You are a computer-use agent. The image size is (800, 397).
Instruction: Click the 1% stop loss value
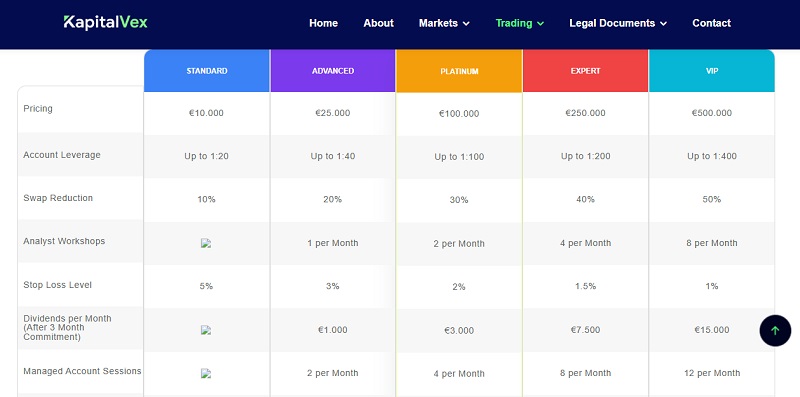pos(712,286)
